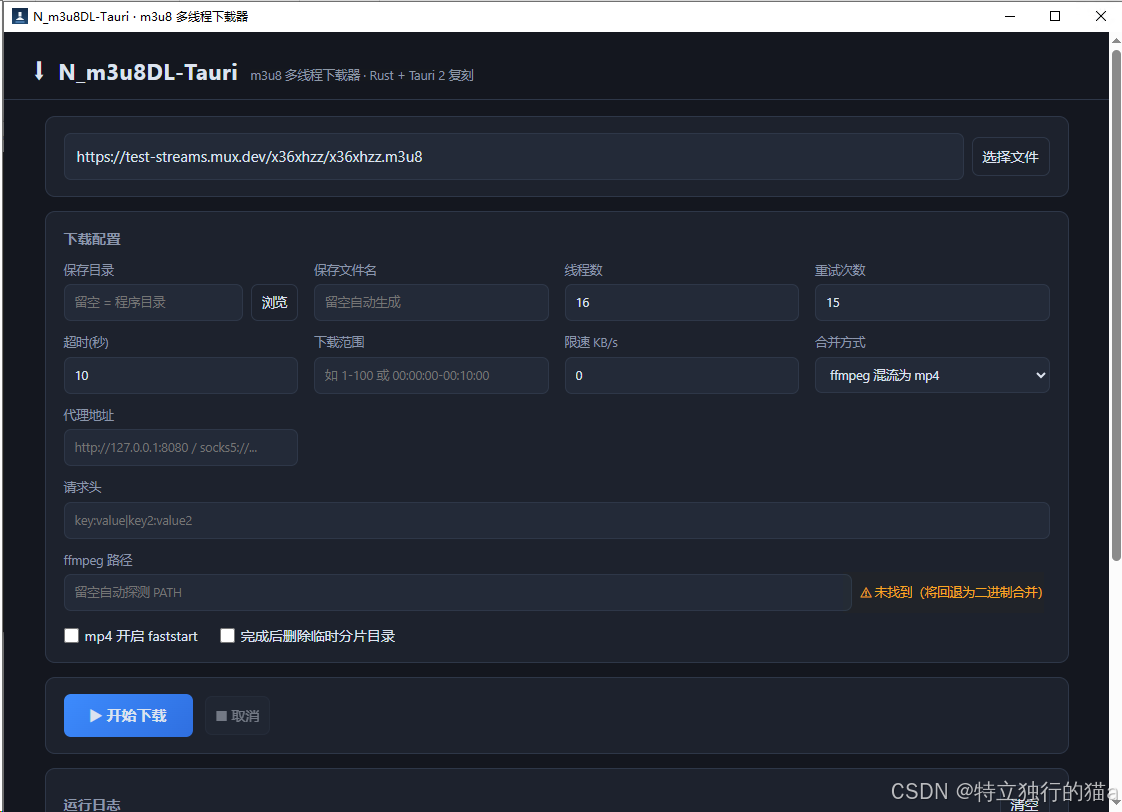The width and height of the screenshot is (1122, 812).
Task: Click the download arrow logo beside N_m3u8DL-Tauri
Action: [39, 71]
